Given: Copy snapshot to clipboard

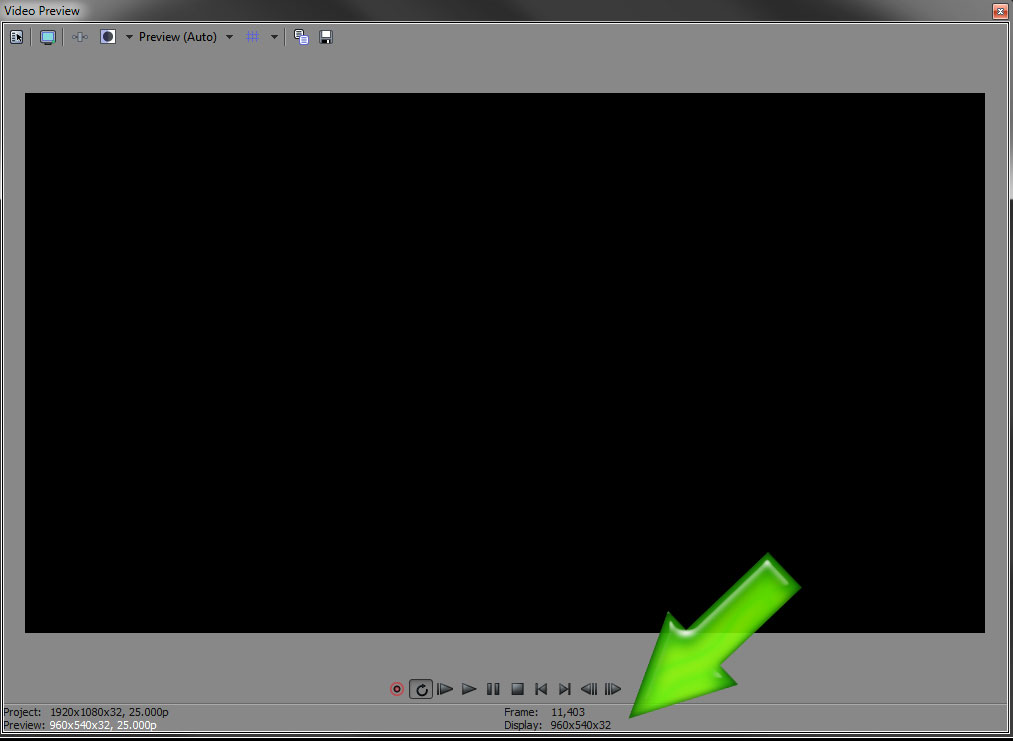Looking at the screenshot, I should point(301,37).
